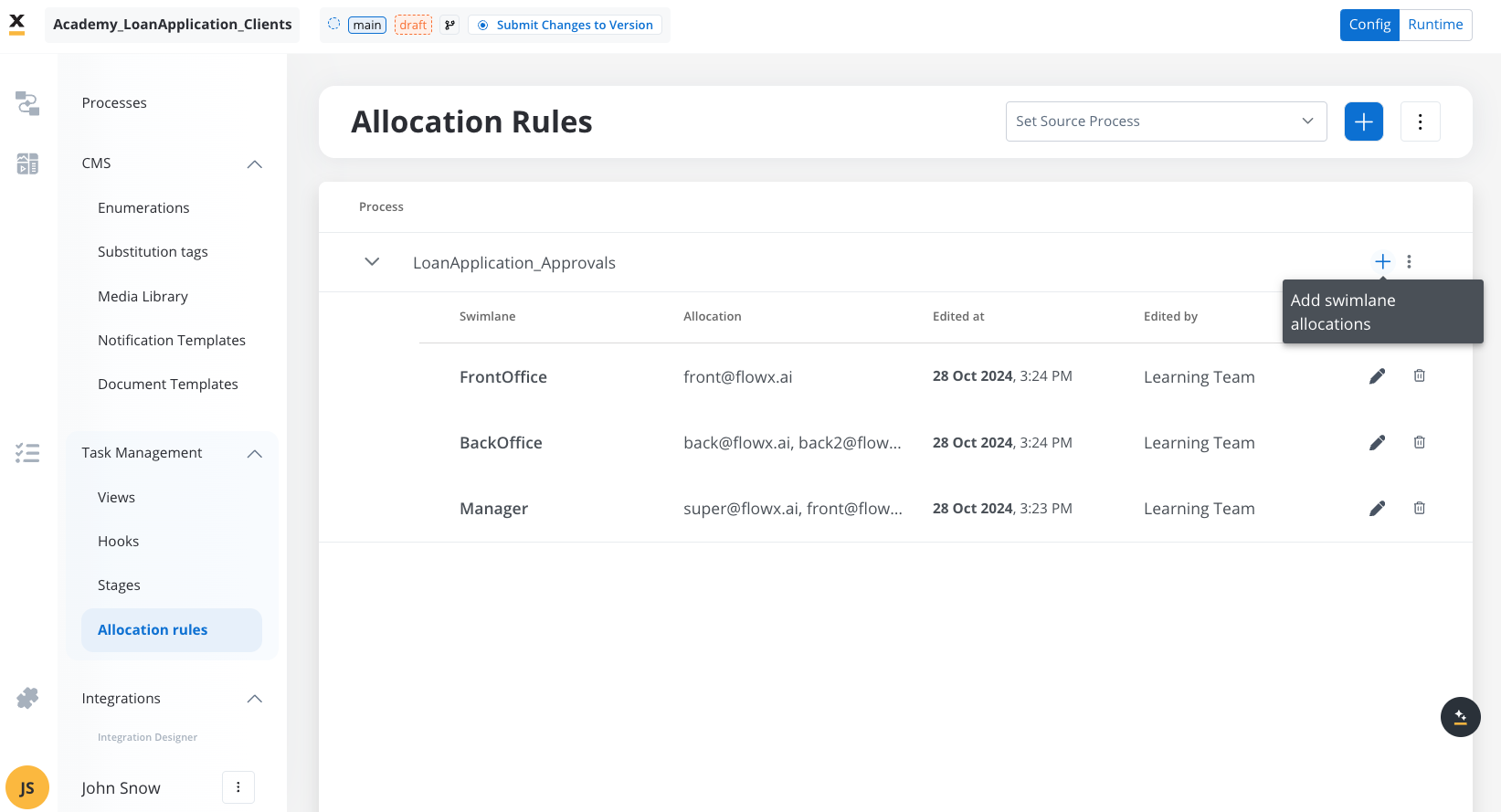Open the Integrations puzzle sidebar icon
Screen dimensions: 1501x812
27,699
